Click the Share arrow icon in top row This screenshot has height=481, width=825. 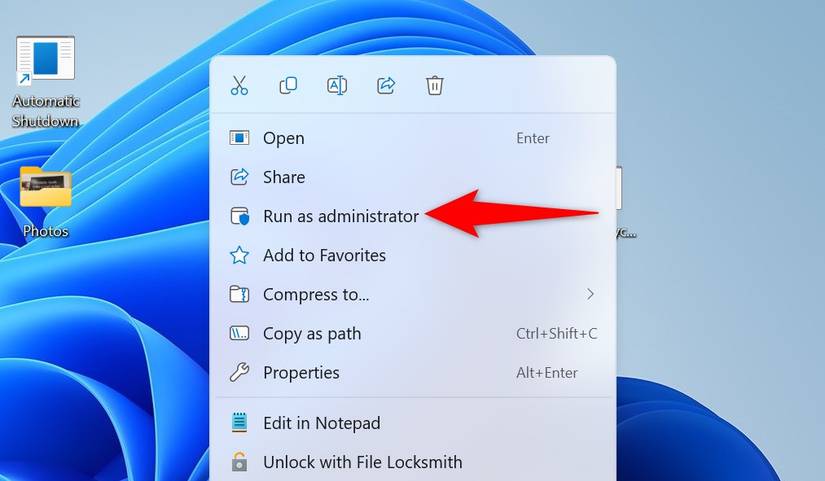pos(386,85)
